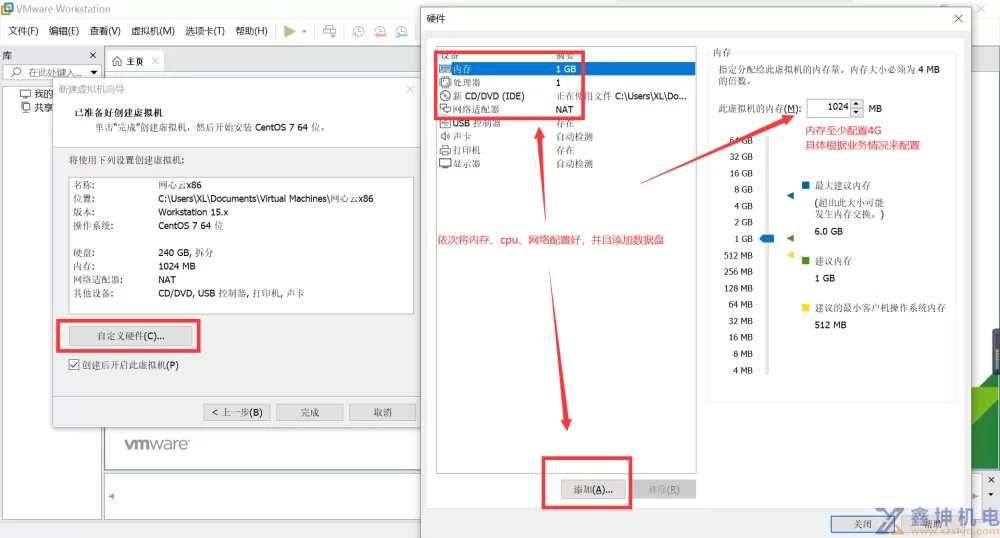Click the 声卡 speaker icon
This screenshot has height=538, width=1000.
click(445, 136)
